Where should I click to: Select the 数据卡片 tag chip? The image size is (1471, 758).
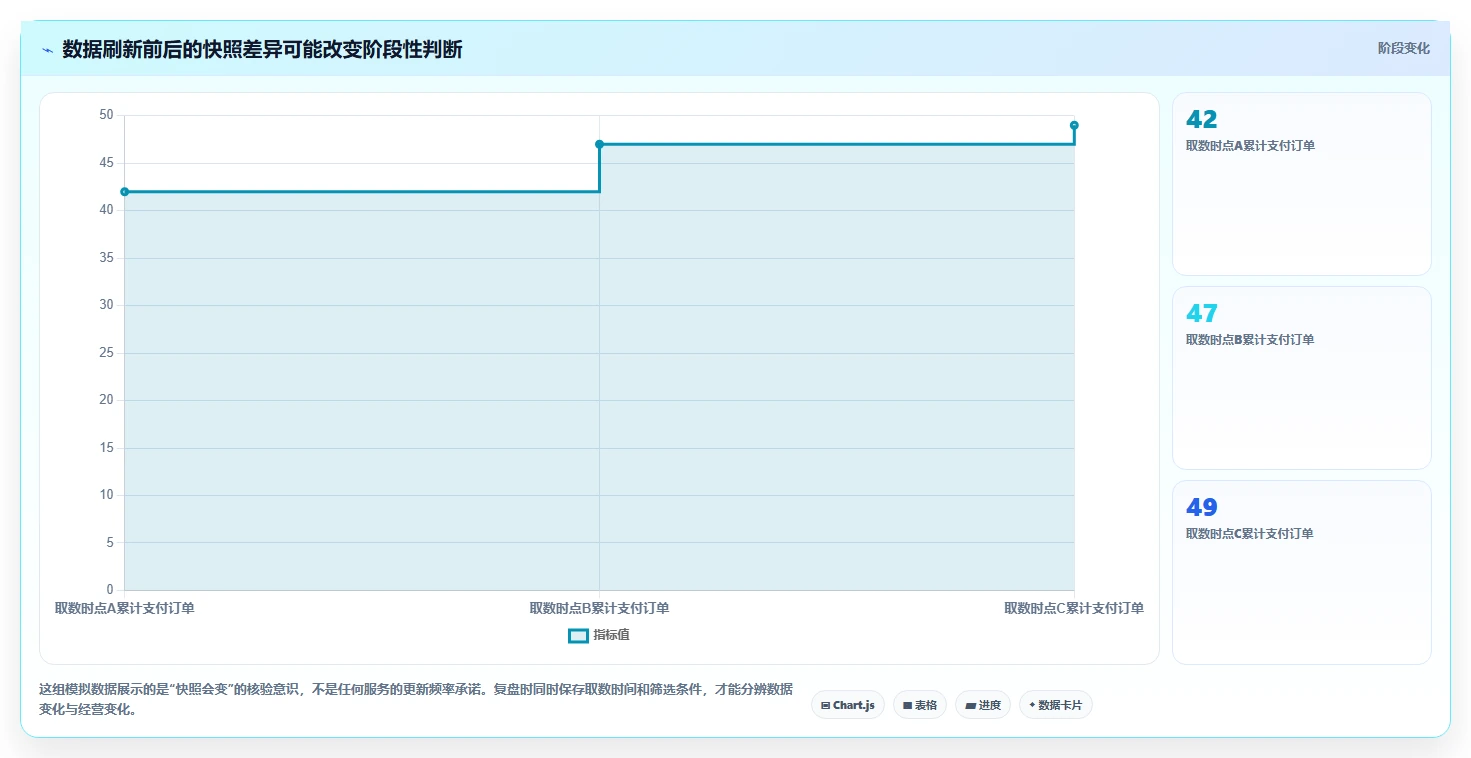(x=1055, y=705)
